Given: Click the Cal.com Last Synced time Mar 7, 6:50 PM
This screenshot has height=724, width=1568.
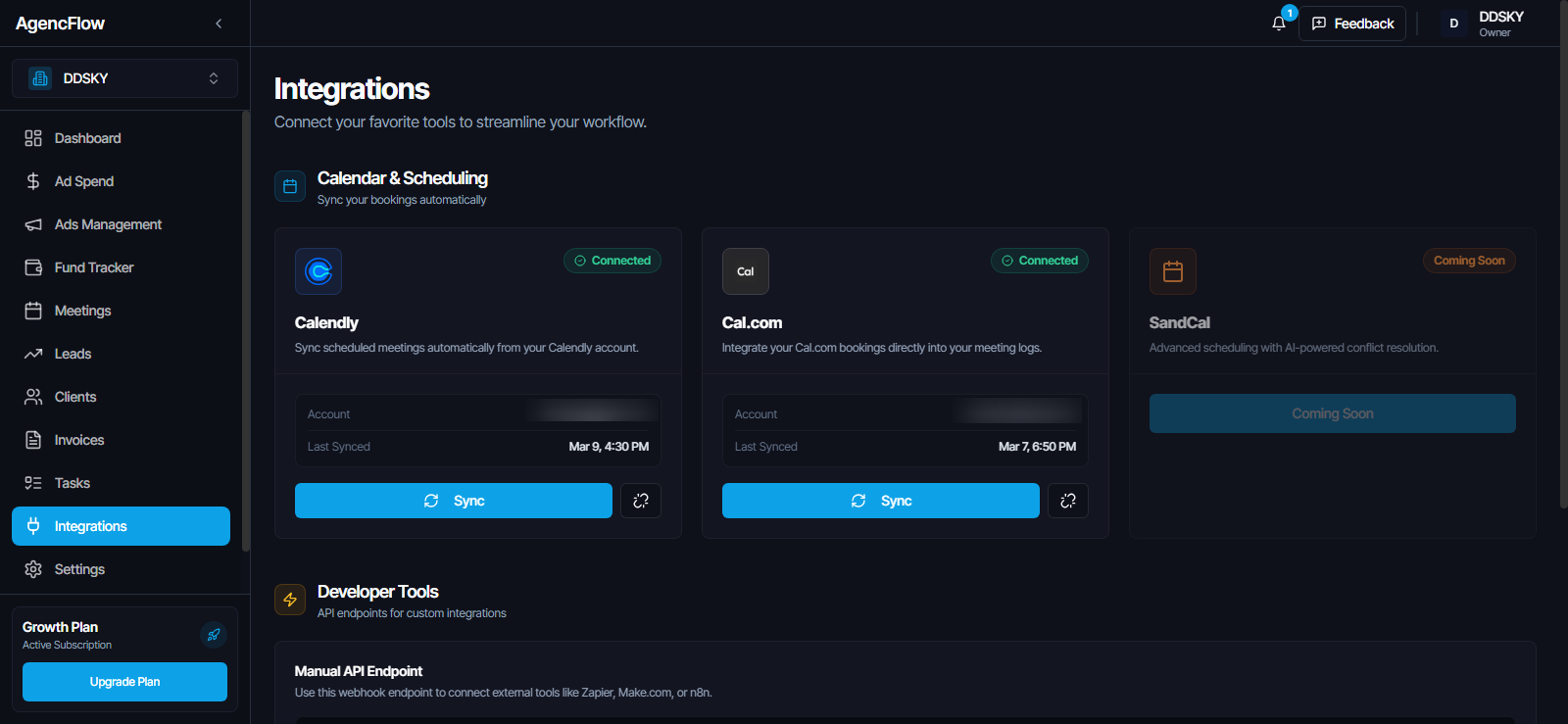Looking at the screenshot, I should (1037, 447).
